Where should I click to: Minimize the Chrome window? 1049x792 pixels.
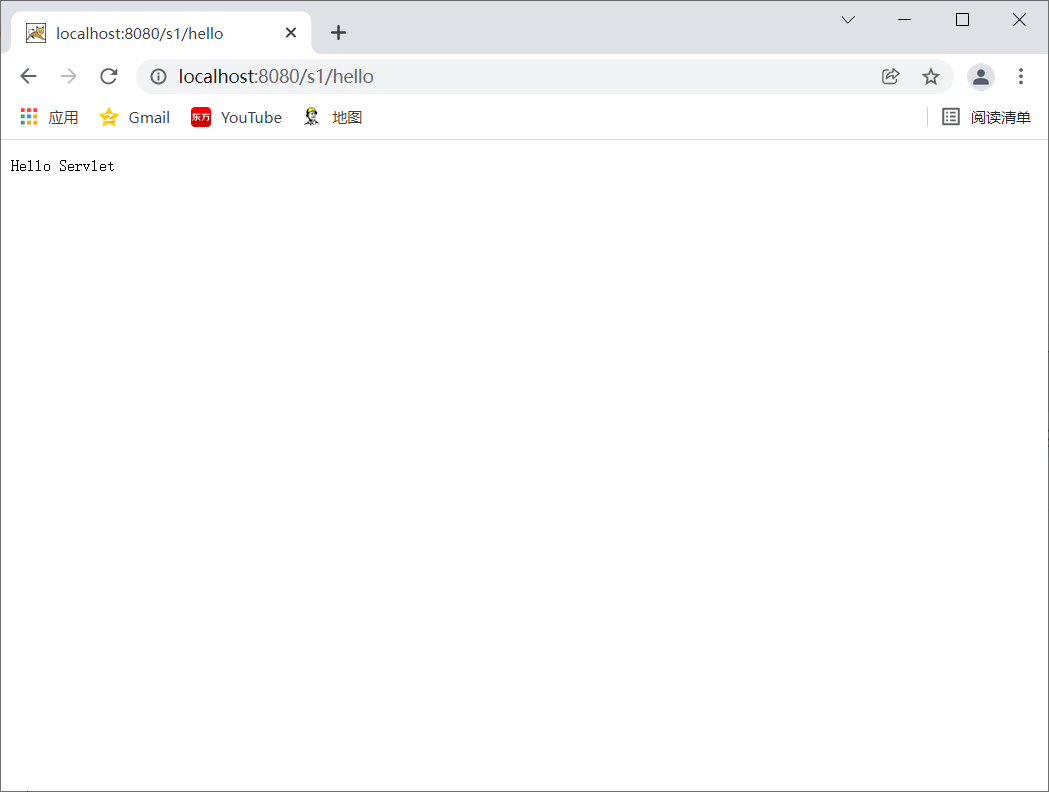tap(904, 19)
